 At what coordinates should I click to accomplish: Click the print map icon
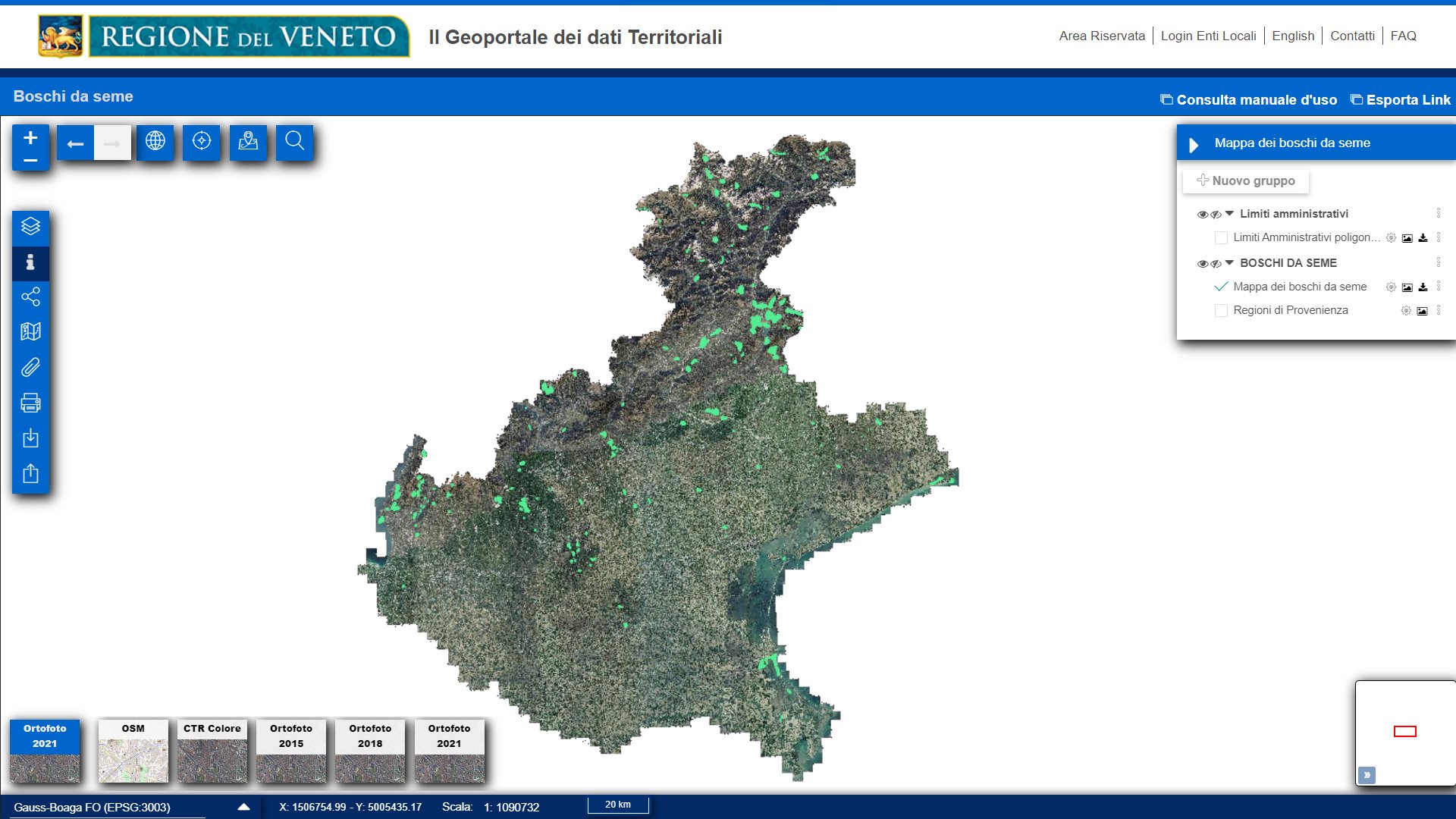tap(30, 403)
